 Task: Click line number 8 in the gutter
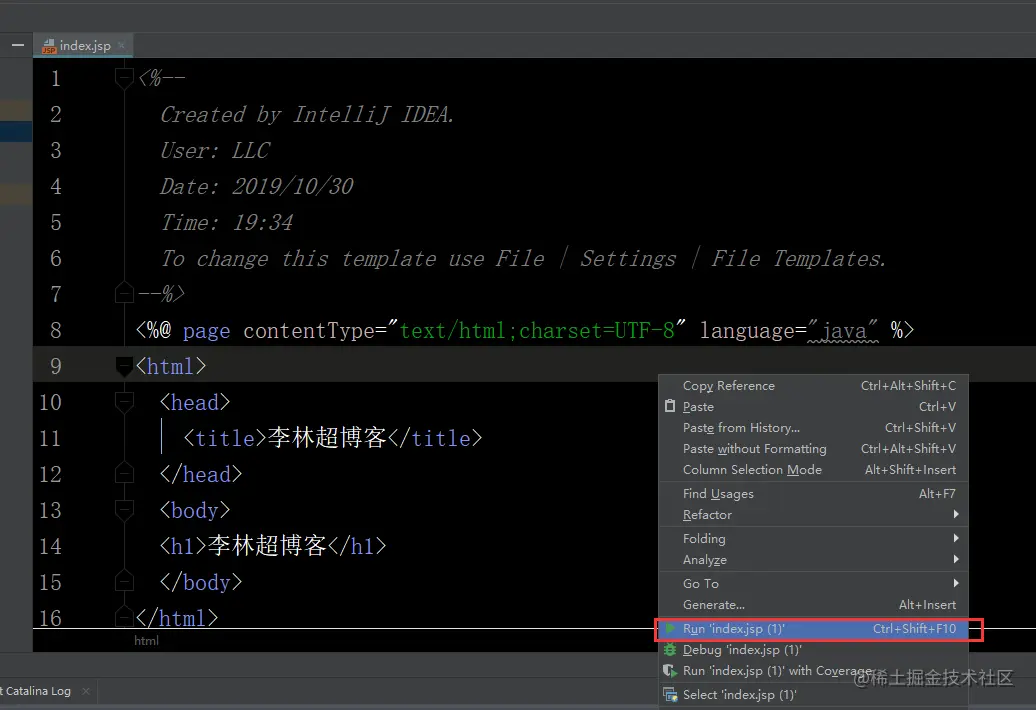(x=56, y=330)
